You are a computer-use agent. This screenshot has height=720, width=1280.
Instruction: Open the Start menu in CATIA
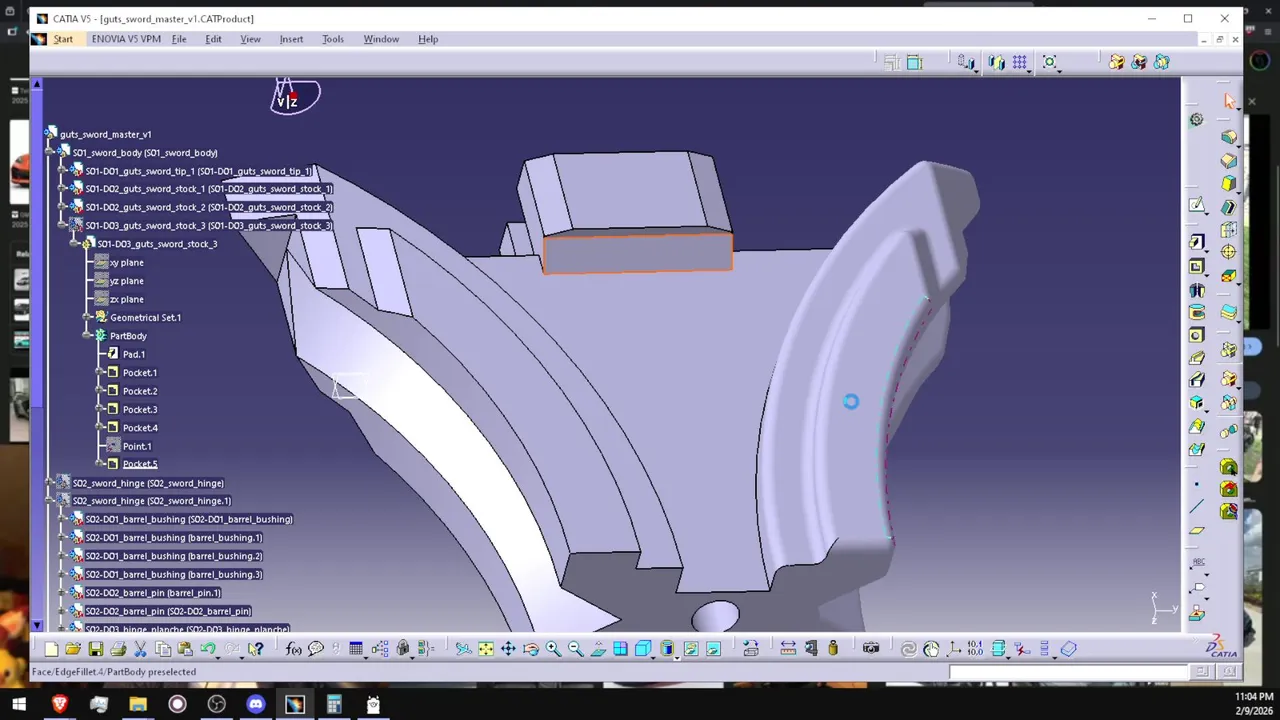point(63,39)
